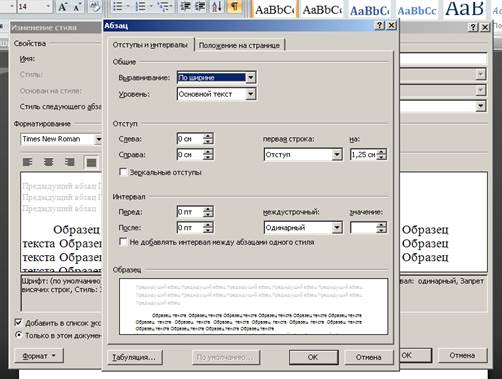Open the Times New Roman font dropdown
Screen dimensions: 502x379
pyautogui.click(x=98, y=139)
